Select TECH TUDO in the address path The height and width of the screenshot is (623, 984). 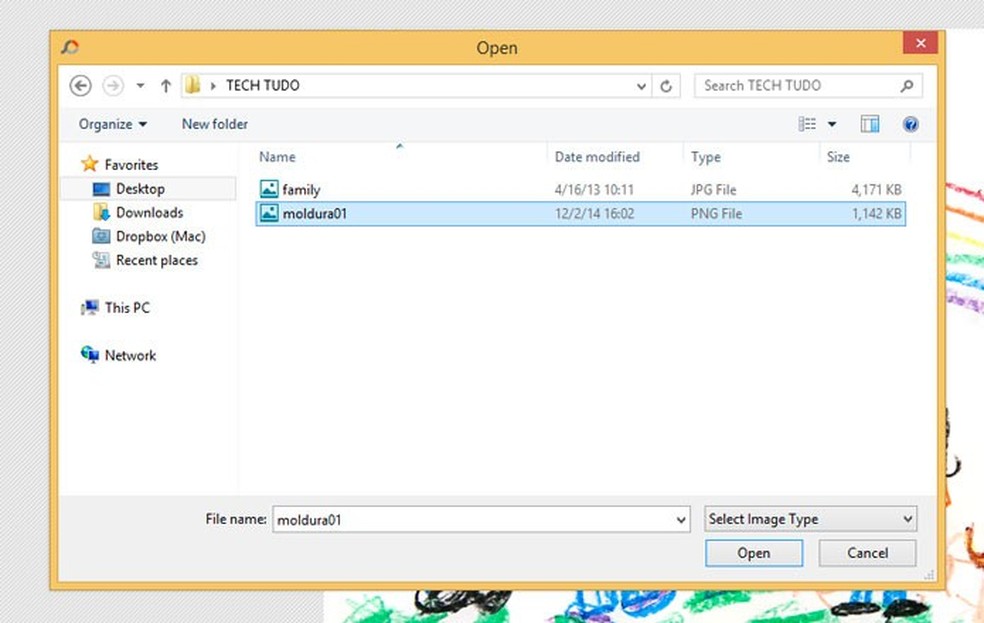pyautogui.click(x=262, y=85)
